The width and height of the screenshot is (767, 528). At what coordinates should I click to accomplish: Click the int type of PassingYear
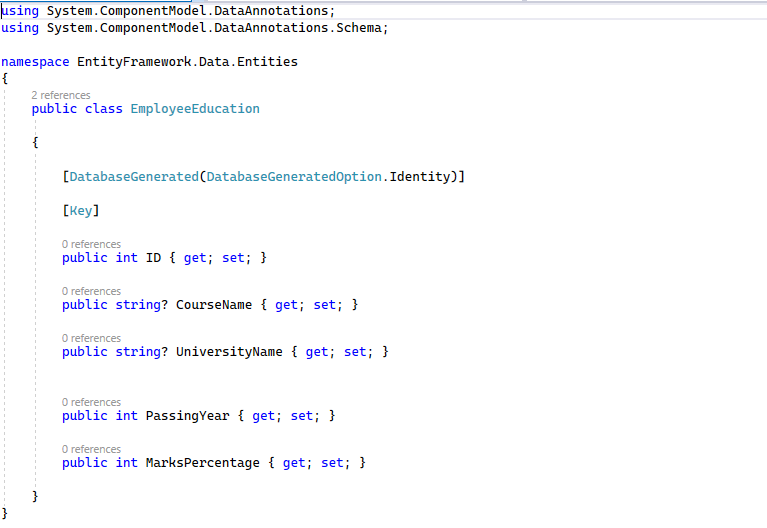127,416
